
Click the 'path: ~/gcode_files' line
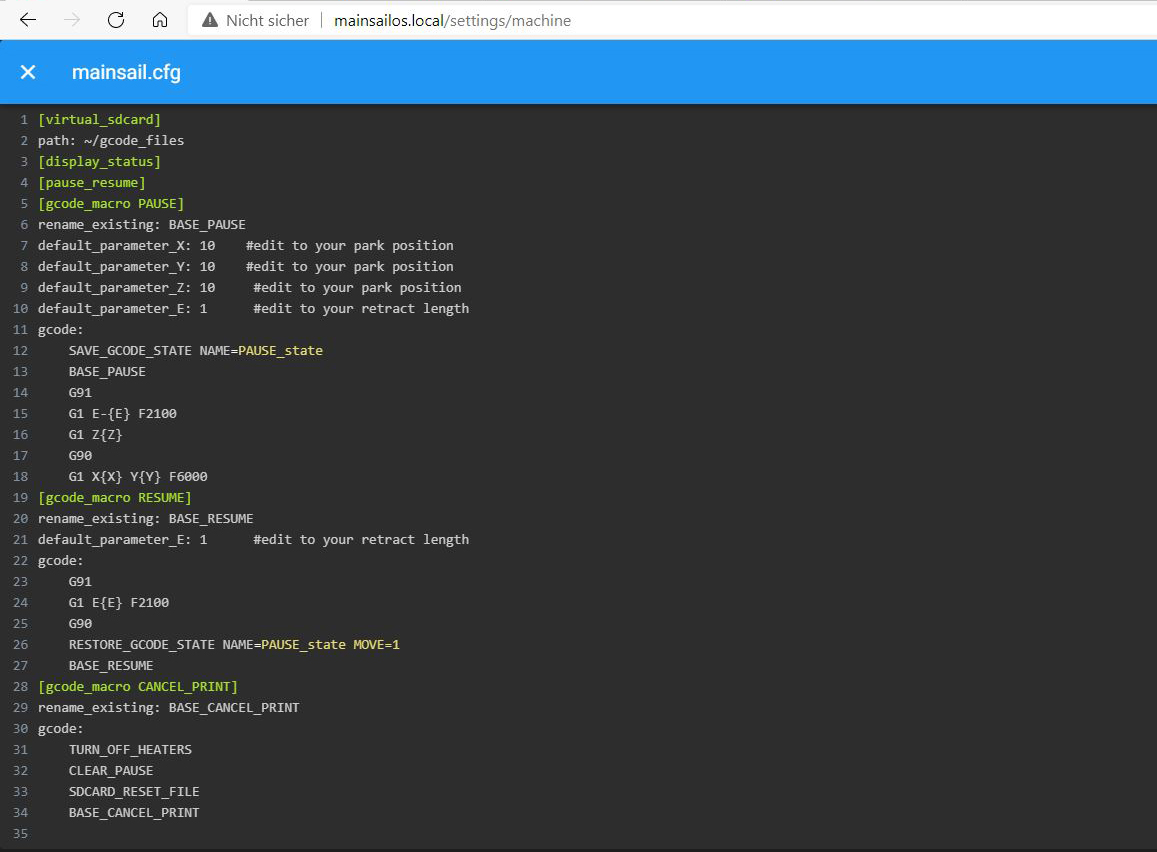click(111, 141)
